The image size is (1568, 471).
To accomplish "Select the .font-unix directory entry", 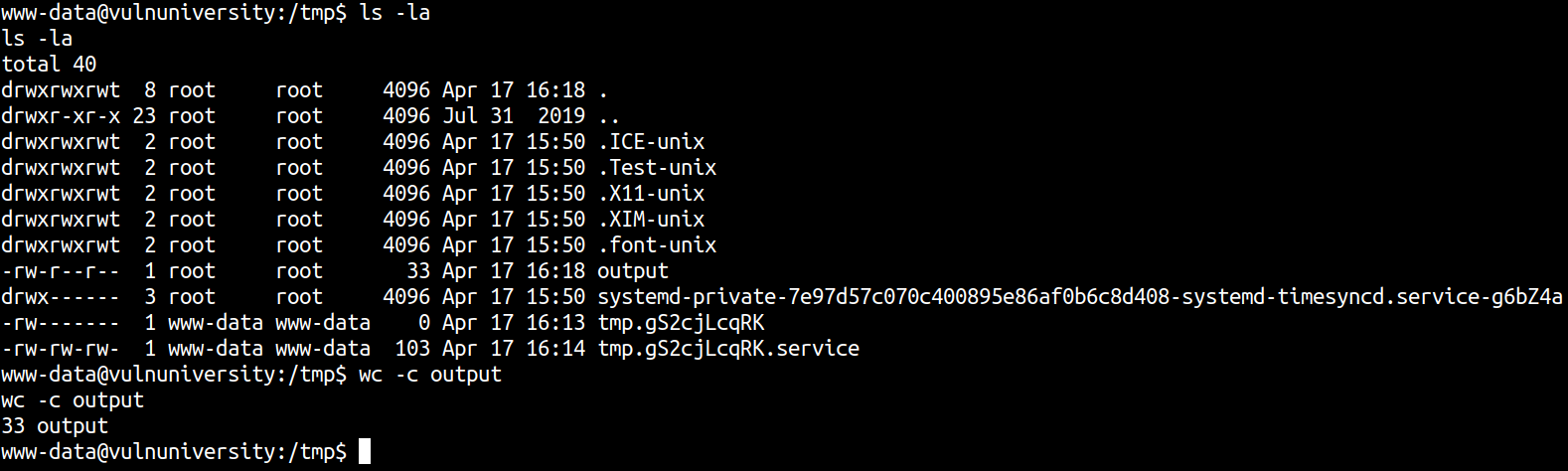I will tap(657, 244).
